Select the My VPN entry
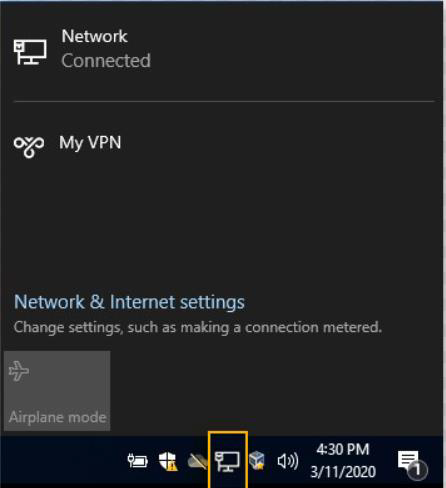Screen dimensions: 446x488 coord(223,144)
